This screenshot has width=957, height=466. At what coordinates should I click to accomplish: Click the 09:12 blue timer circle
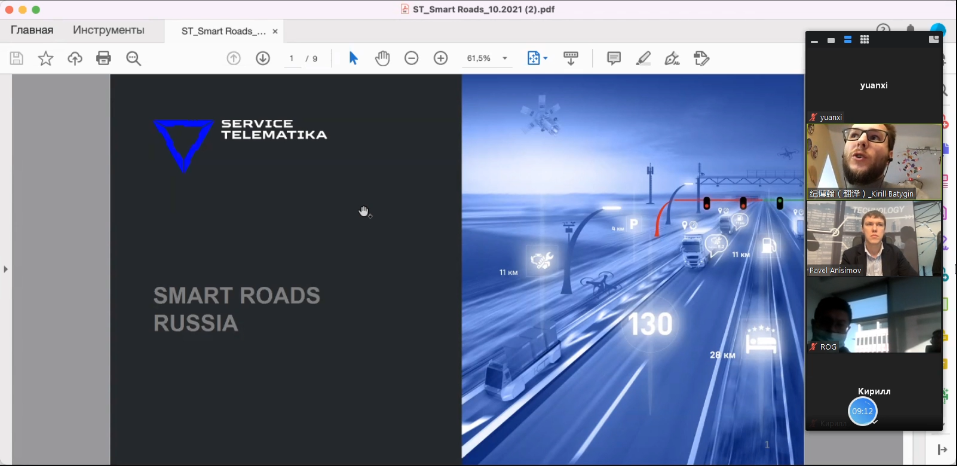863,411
